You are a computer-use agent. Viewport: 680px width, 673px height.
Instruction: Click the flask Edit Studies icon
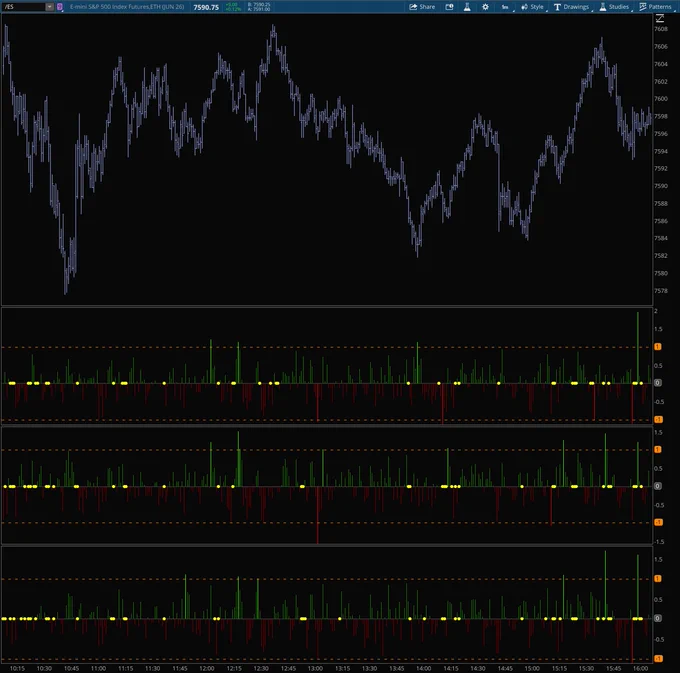pyautogui.click(x=467, y=7)
